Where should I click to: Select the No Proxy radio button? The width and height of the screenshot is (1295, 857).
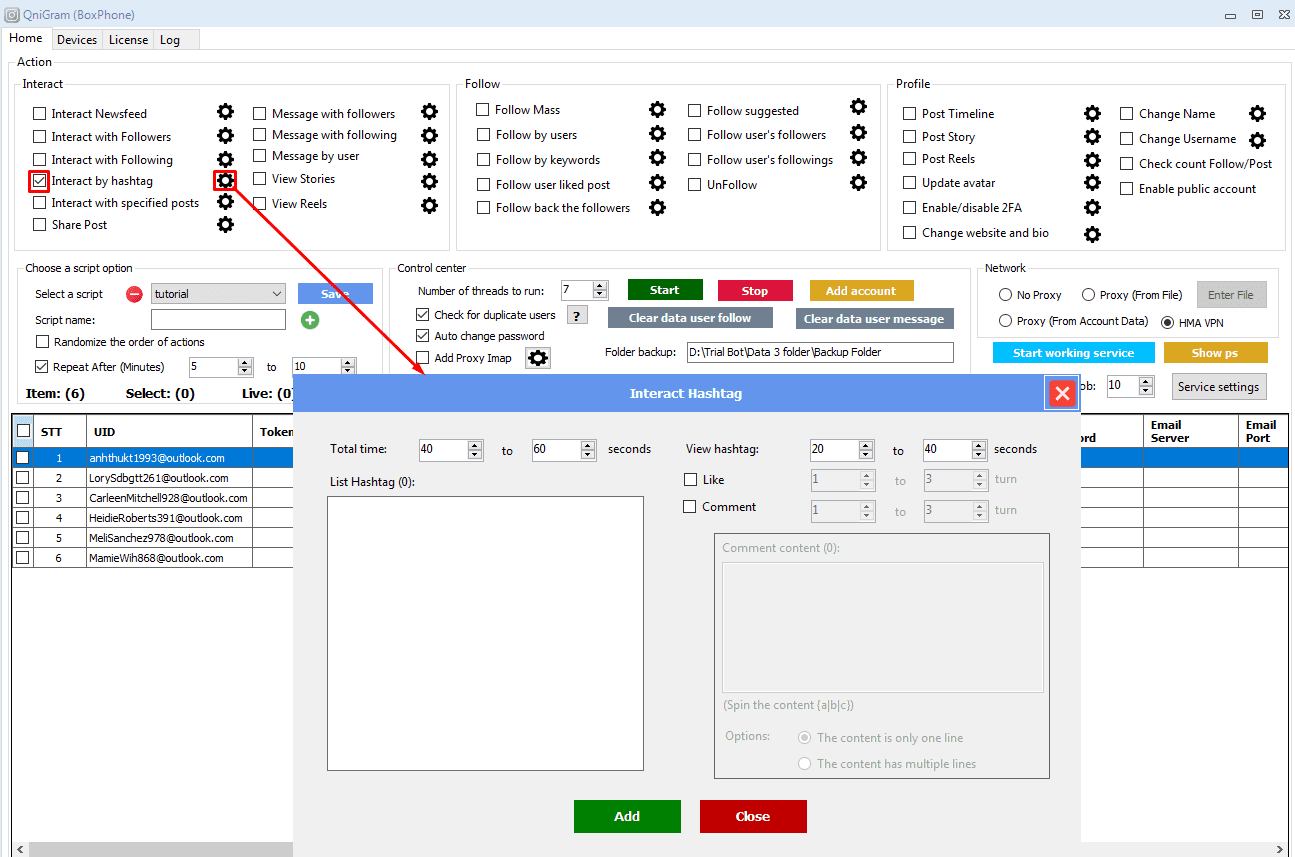[x=1006, y=295]
